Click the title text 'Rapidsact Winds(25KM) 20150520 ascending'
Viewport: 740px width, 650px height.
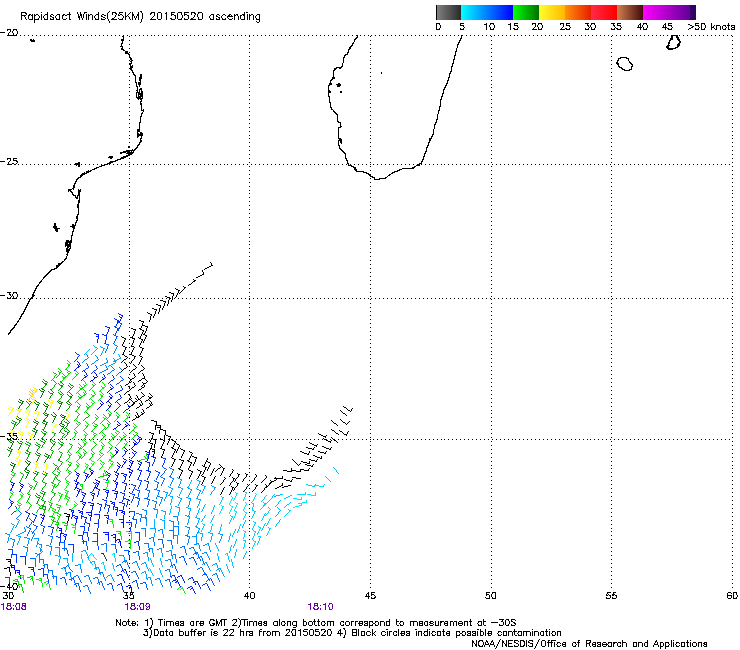pos(140,16)
